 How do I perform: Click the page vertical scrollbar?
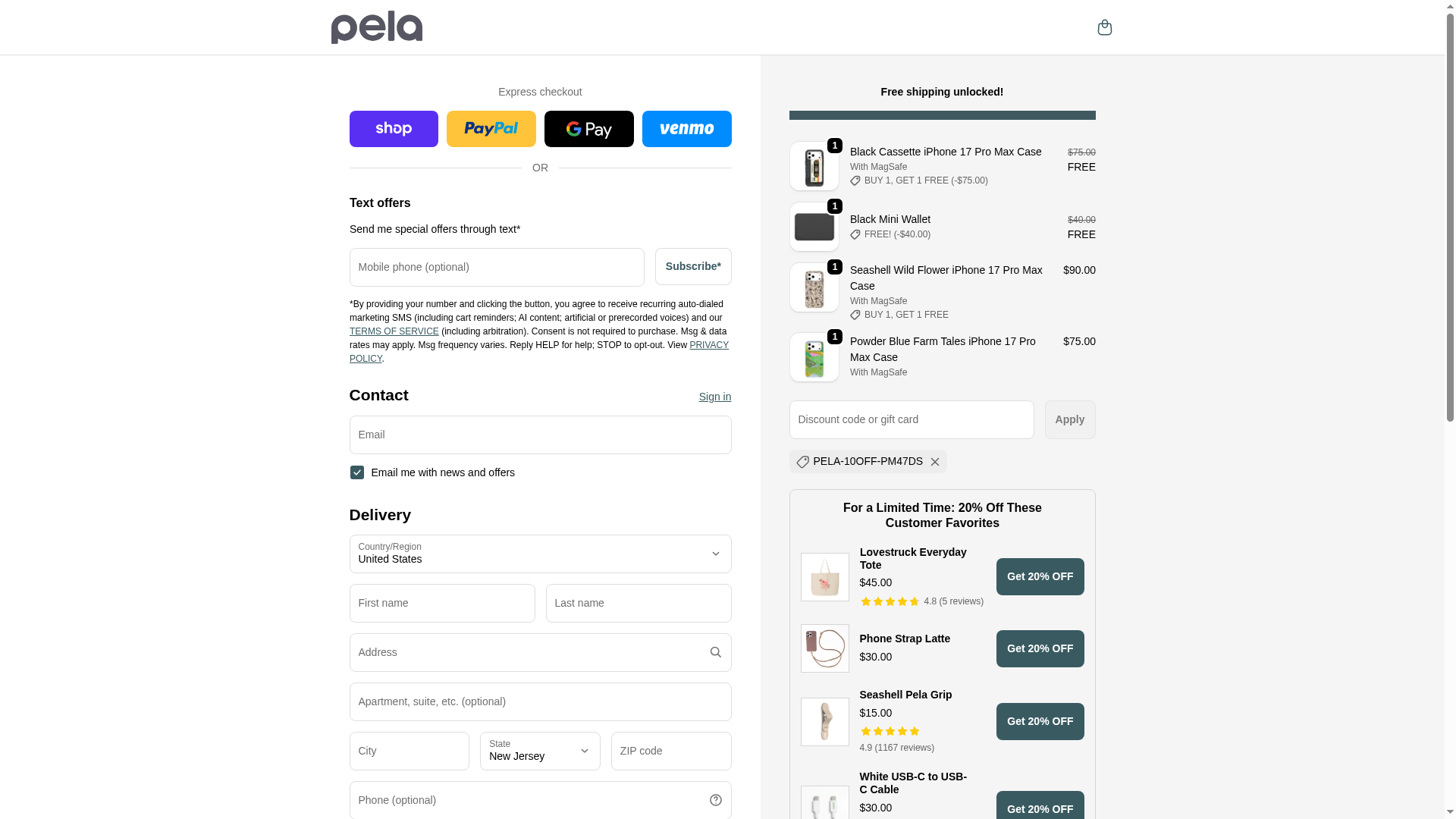click(1450, 227)
